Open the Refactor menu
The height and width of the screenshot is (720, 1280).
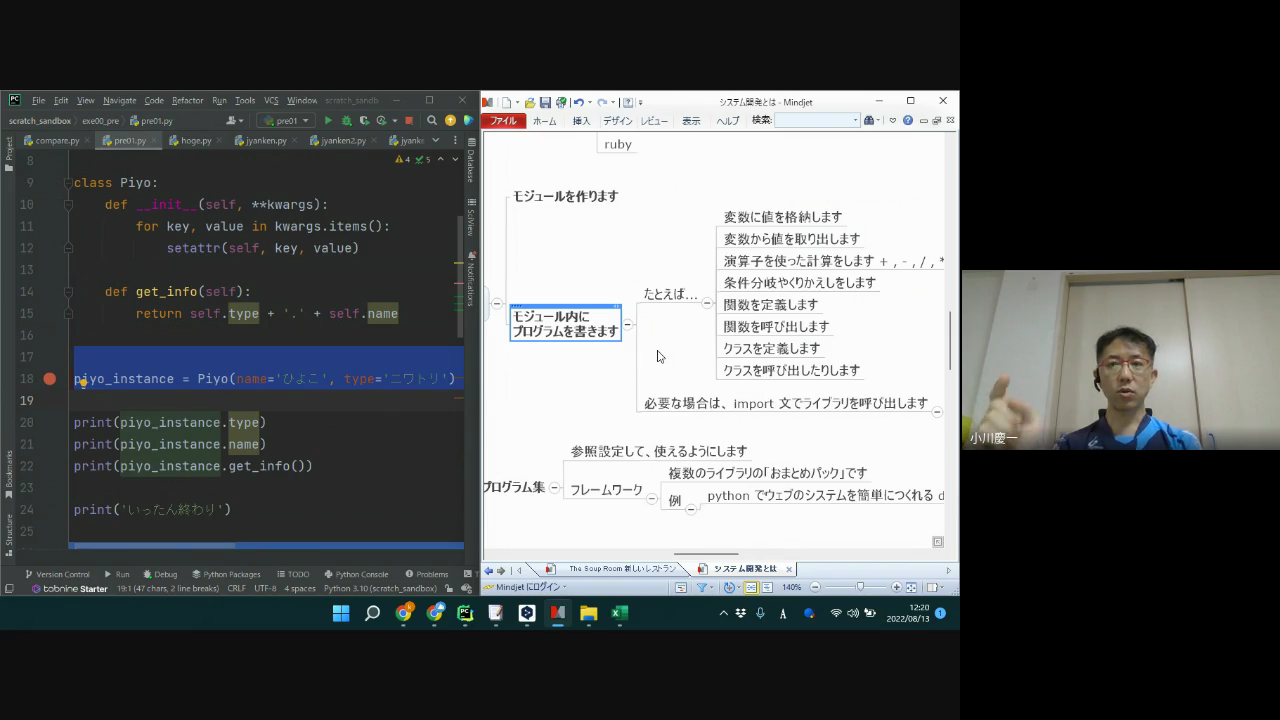click(x=187, y=101)
